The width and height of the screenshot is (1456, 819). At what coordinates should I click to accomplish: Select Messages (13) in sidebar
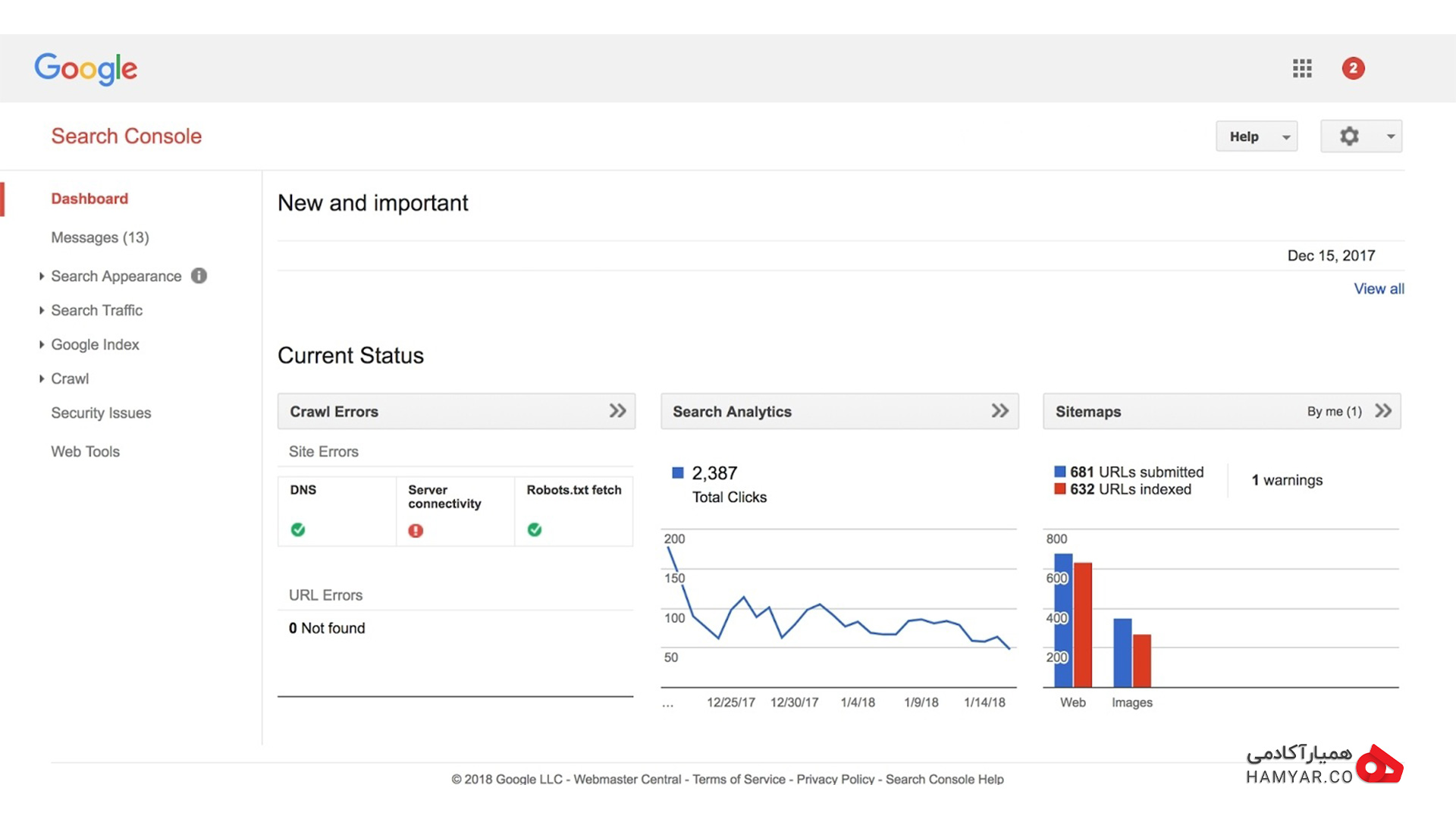(x=100, y=237)
